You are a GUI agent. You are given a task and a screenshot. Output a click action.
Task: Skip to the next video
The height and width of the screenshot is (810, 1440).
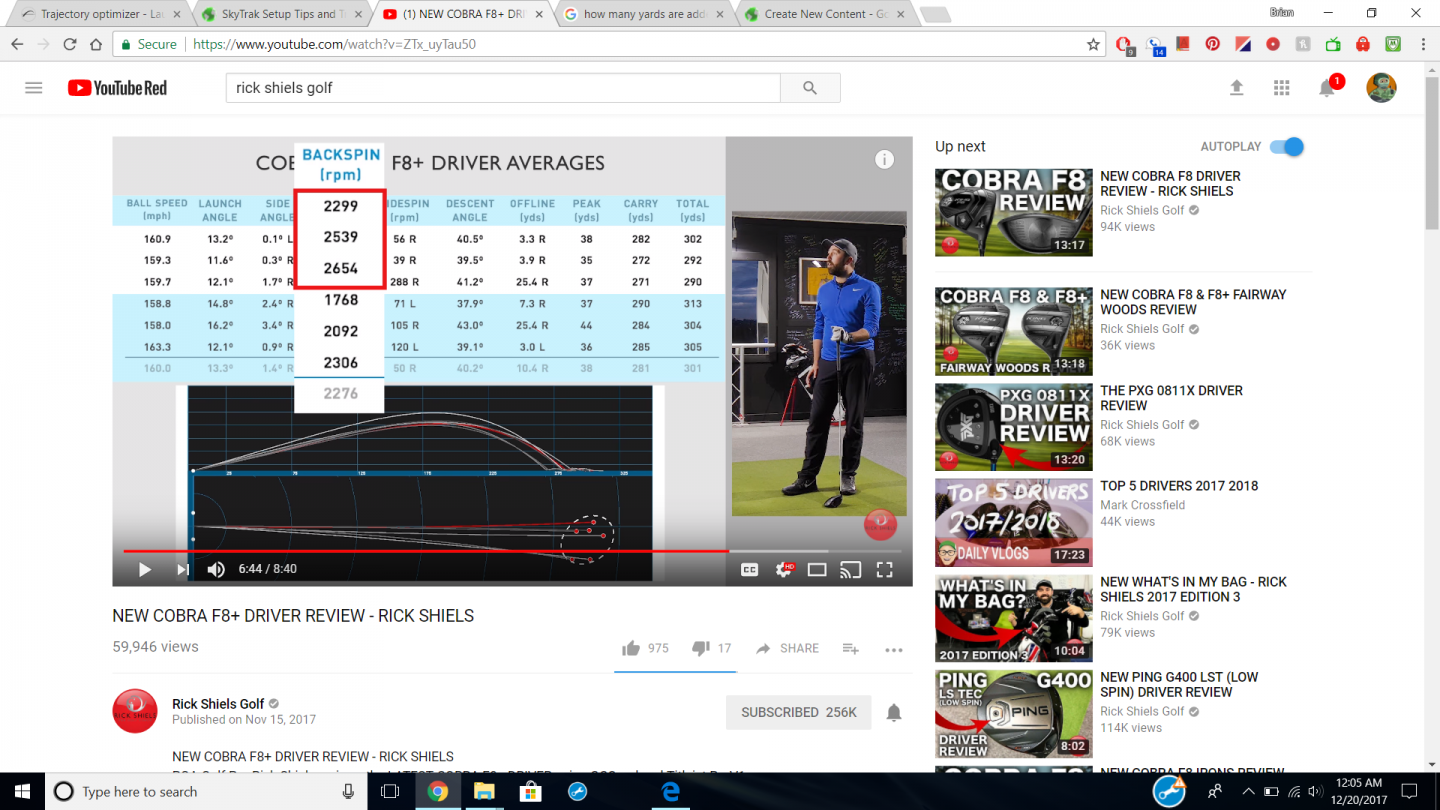click(x=182, y=569)
